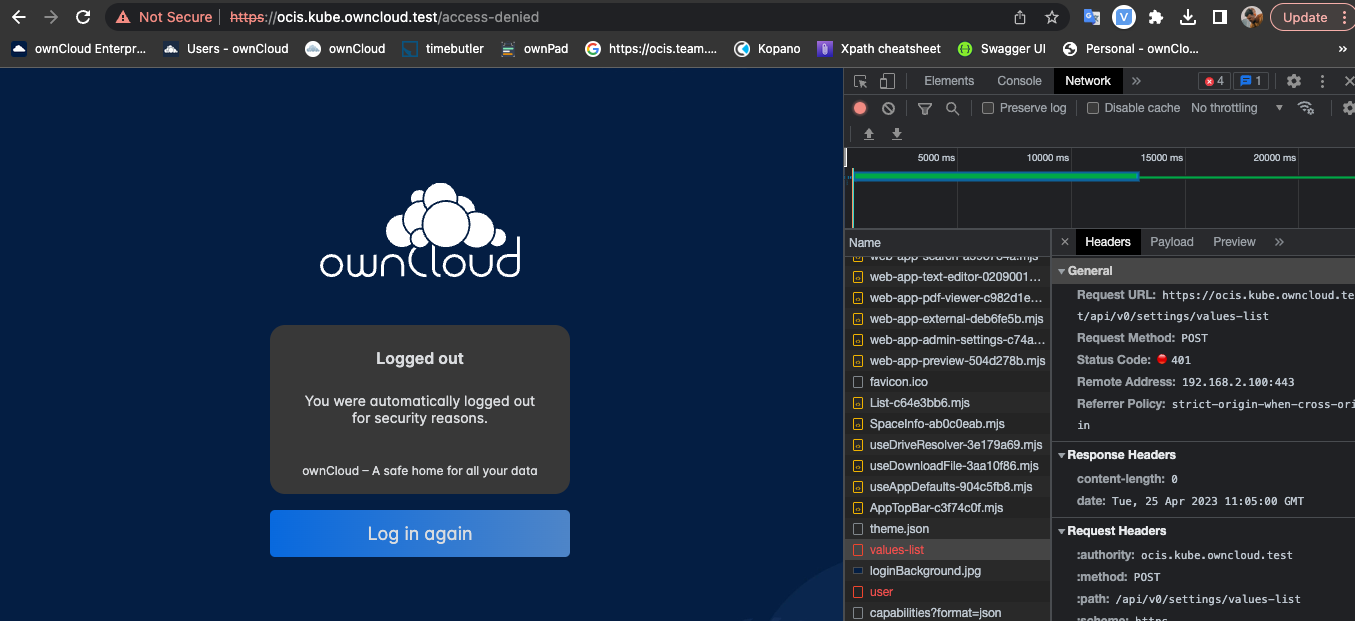The height and width of the screenshot is (621, 1355).
Task: Open the Chrome profile avatar
Action: tap(1252, 17)
